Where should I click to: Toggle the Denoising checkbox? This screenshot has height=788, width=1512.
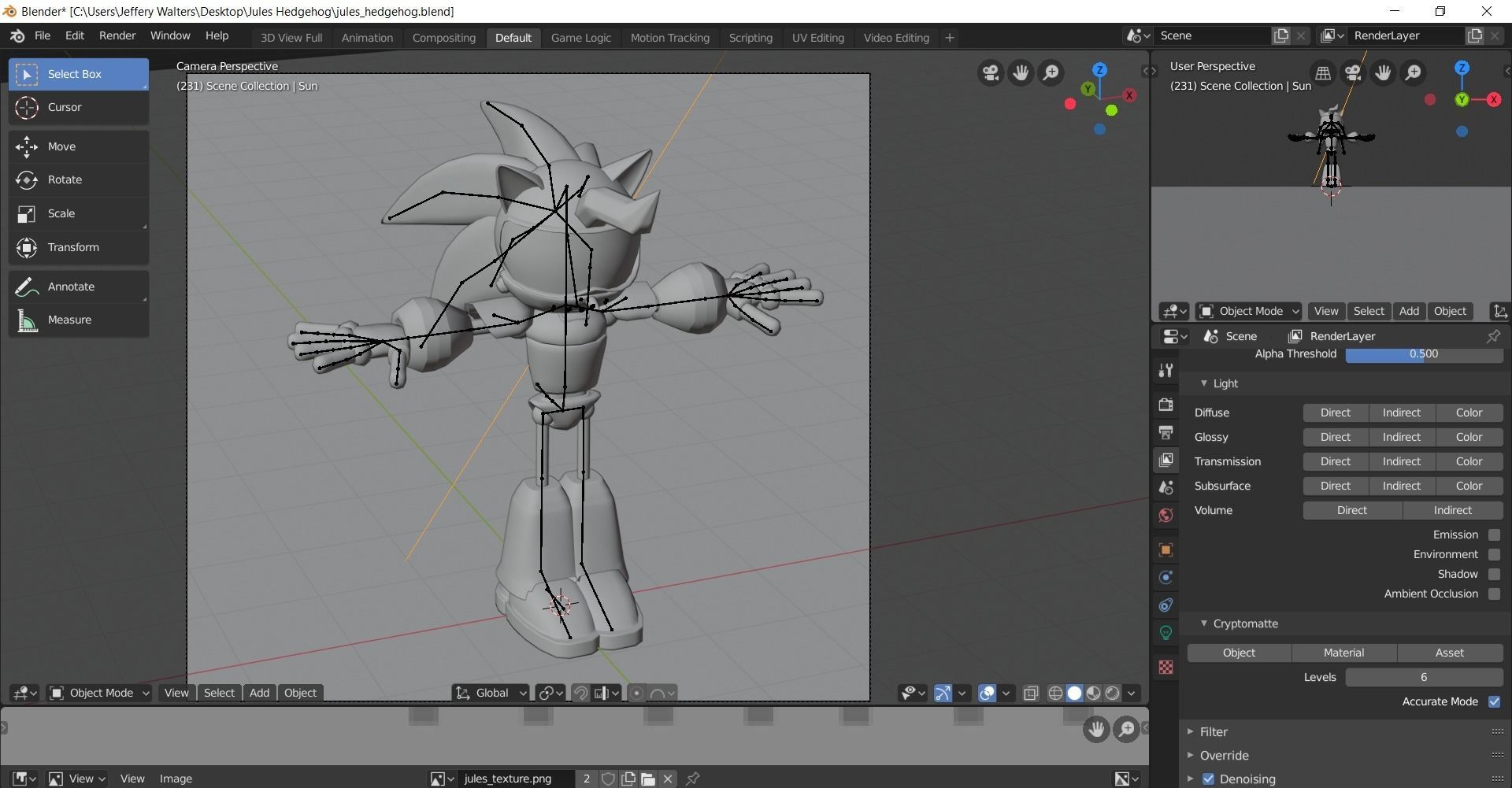pyautogui.click(x=1209, y=779)
